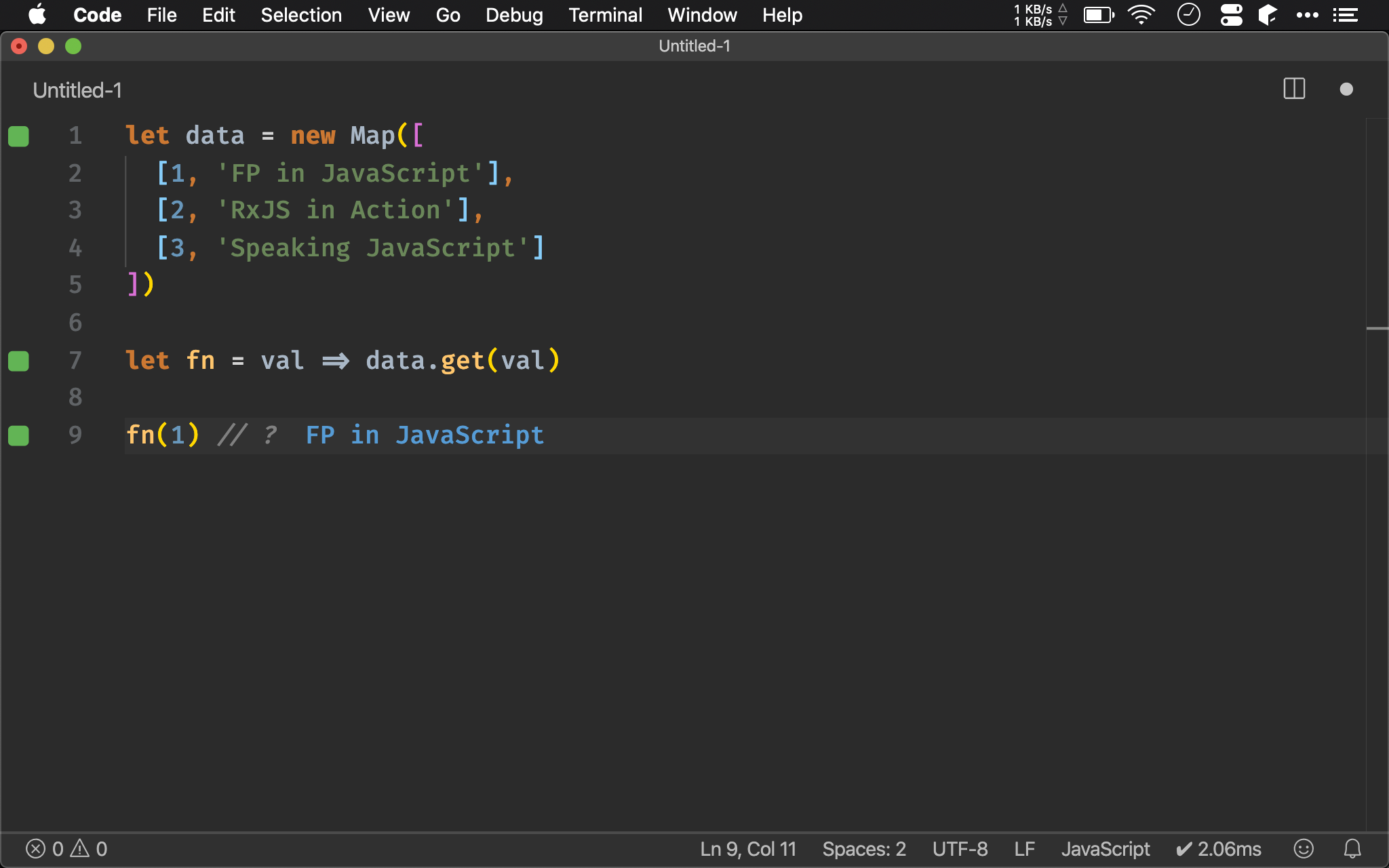Click the closing ]) on line 5
This screenshot has width=1389, height=868.
click(x=141, y=285)
